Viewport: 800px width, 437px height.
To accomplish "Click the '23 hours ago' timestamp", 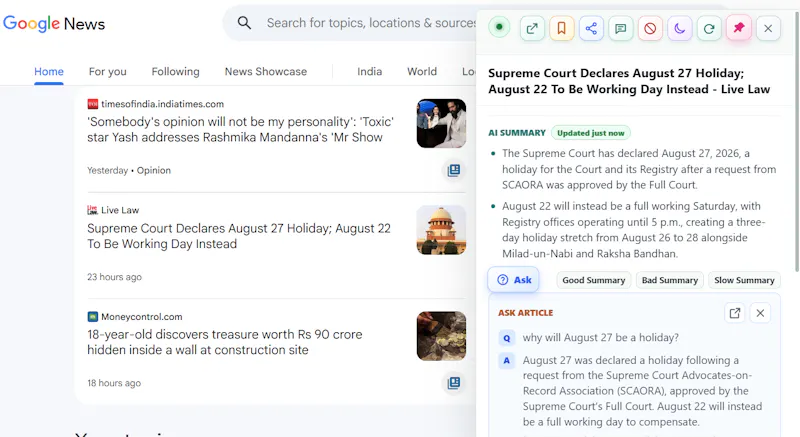I will pos(114,277).
